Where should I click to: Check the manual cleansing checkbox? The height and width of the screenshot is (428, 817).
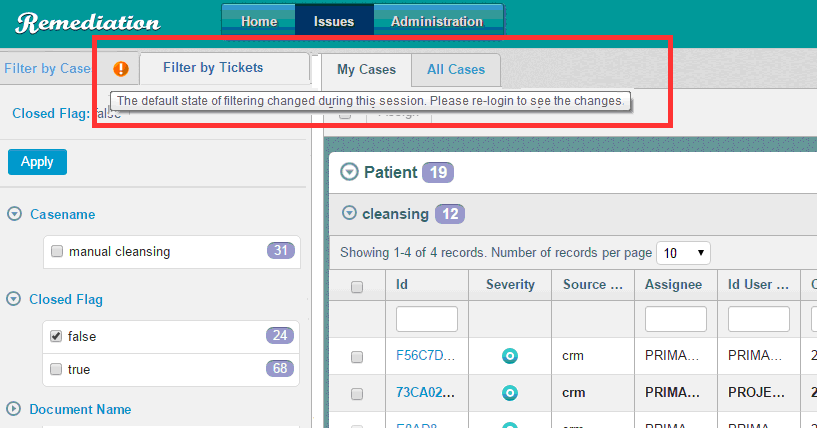point(57,251)
